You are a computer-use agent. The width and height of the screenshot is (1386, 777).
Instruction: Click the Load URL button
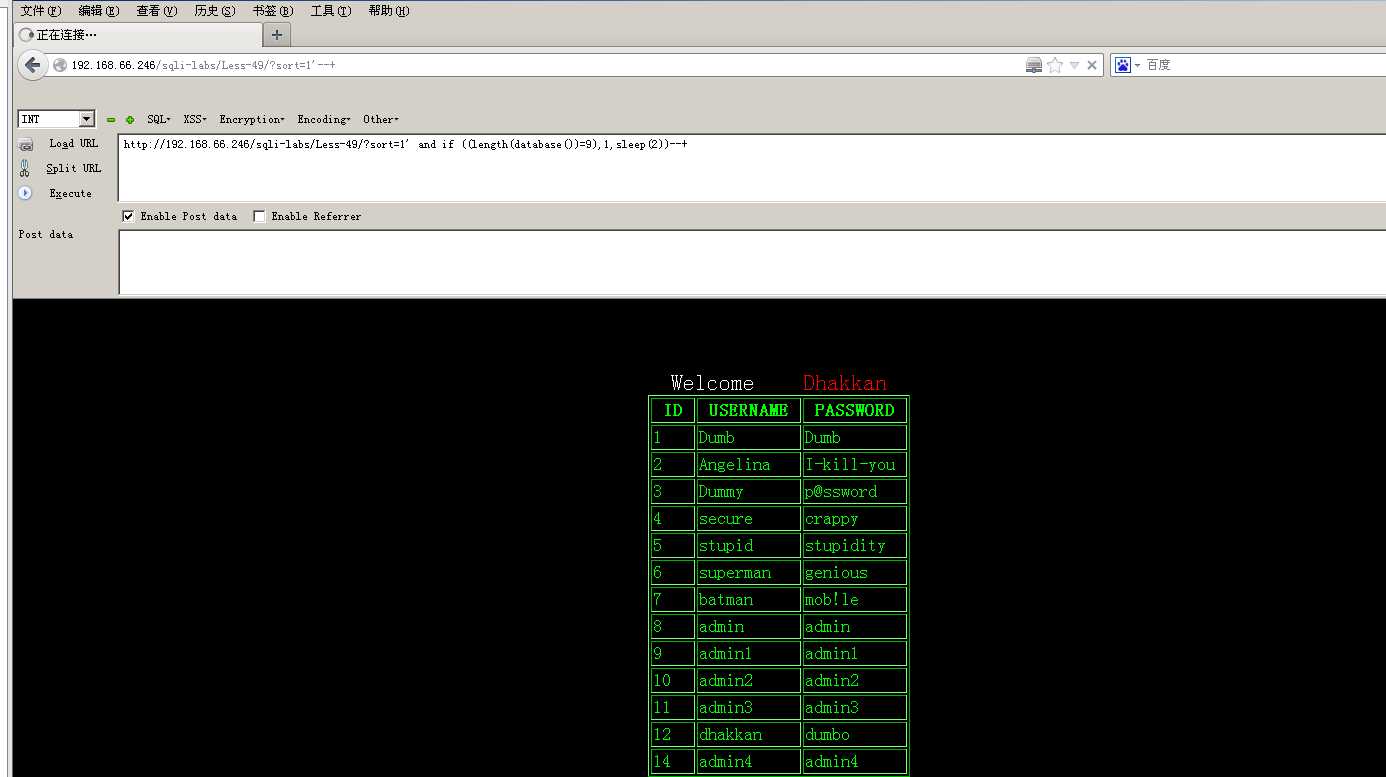(x=74, y=144)
